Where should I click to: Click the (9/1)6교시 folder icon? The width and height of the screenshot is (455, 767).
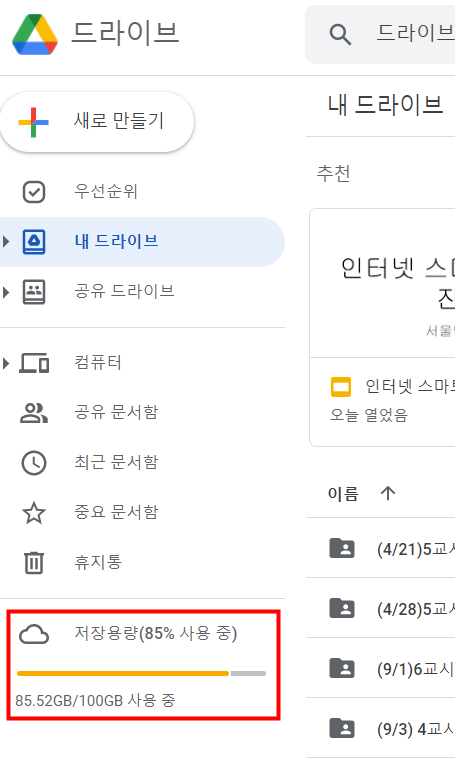point(342,668)
